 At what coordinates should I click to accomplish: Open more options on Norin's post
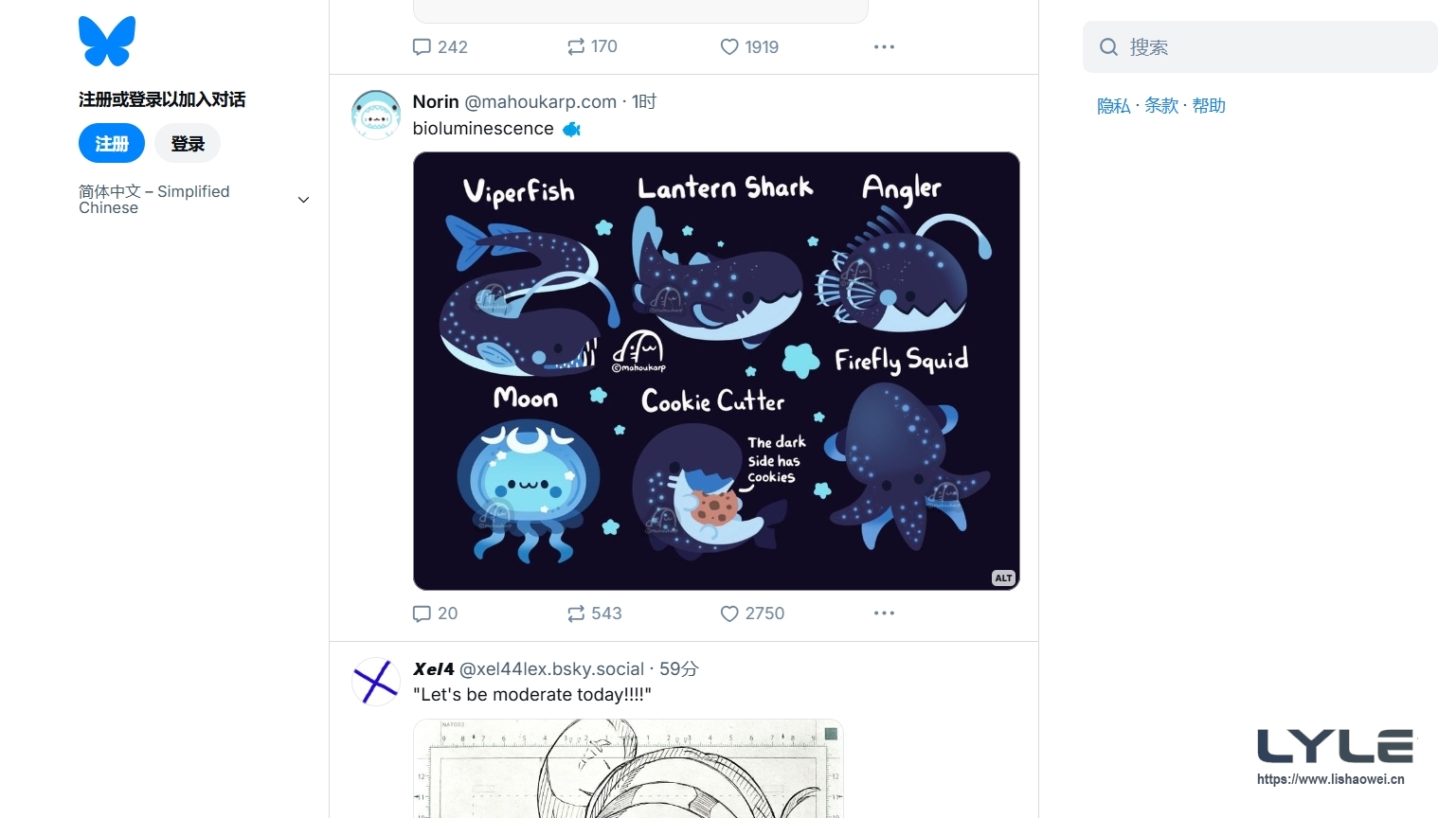[884, 613]
